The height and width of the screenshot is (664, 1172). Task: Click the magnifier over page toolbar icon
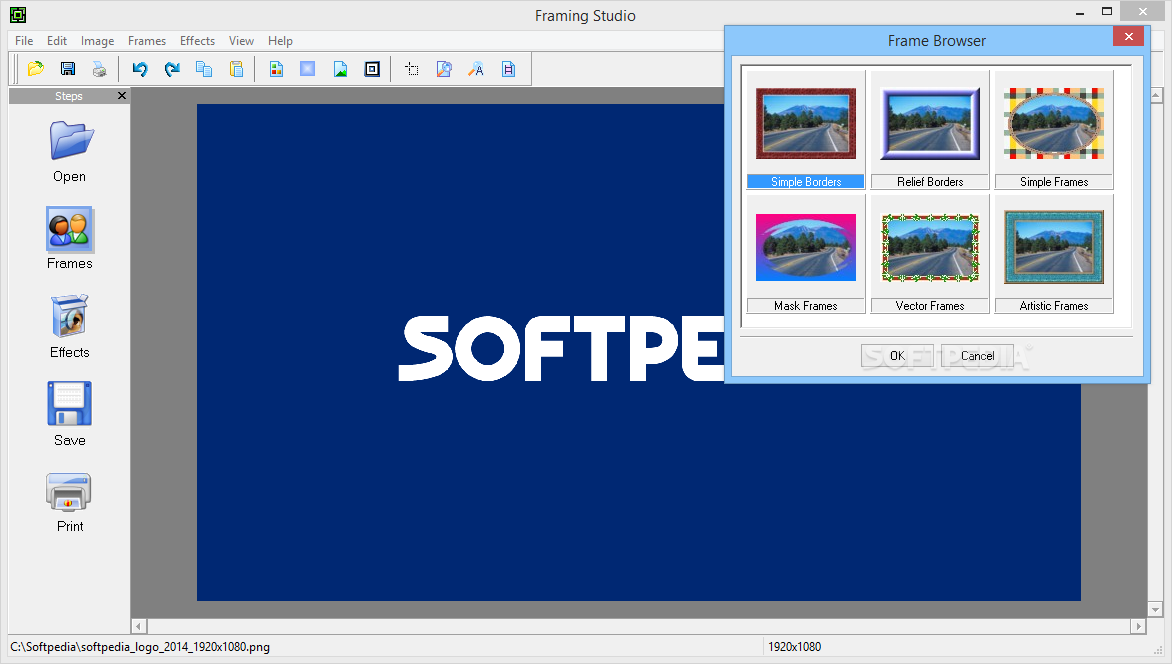pos(444,69)
